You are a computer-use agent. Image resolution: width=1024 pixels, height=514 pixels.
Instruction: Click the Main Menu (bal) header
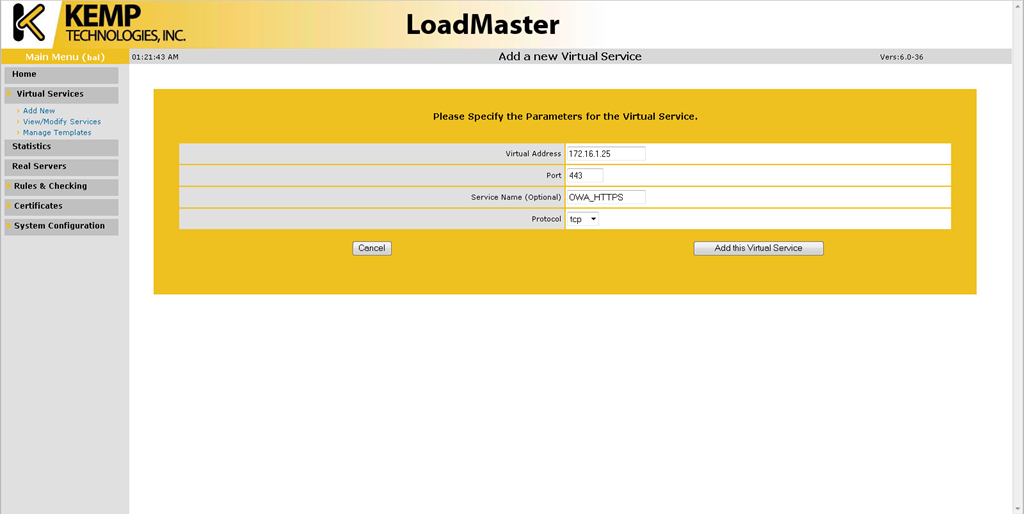65,57
